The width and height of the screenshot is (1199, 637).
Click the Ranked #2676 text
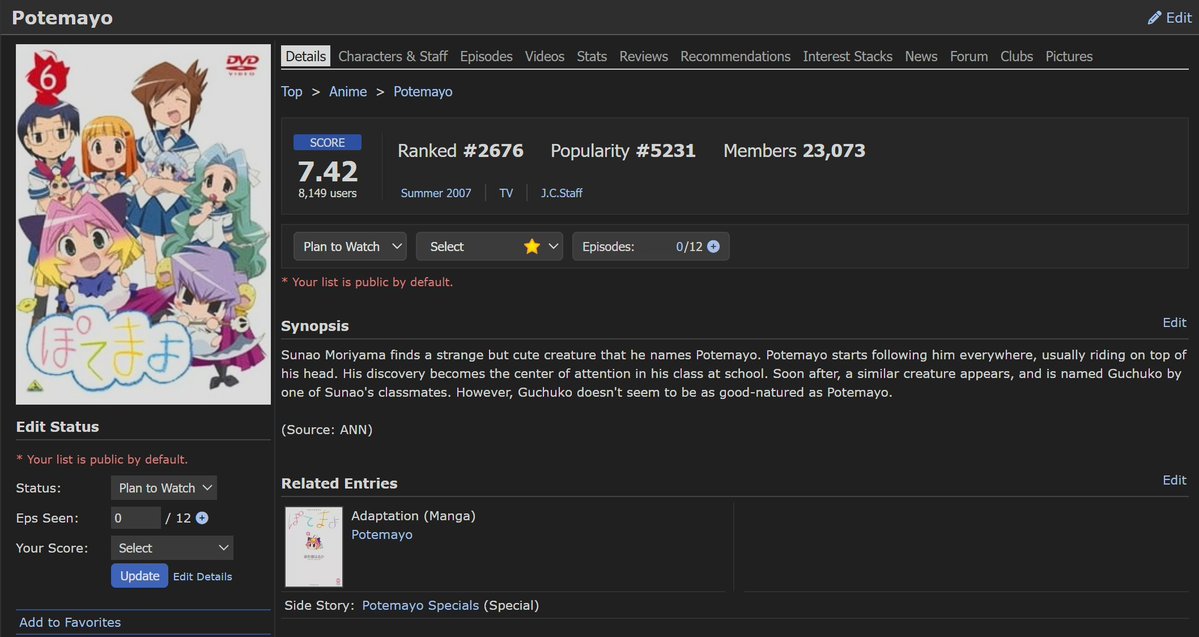460,151
